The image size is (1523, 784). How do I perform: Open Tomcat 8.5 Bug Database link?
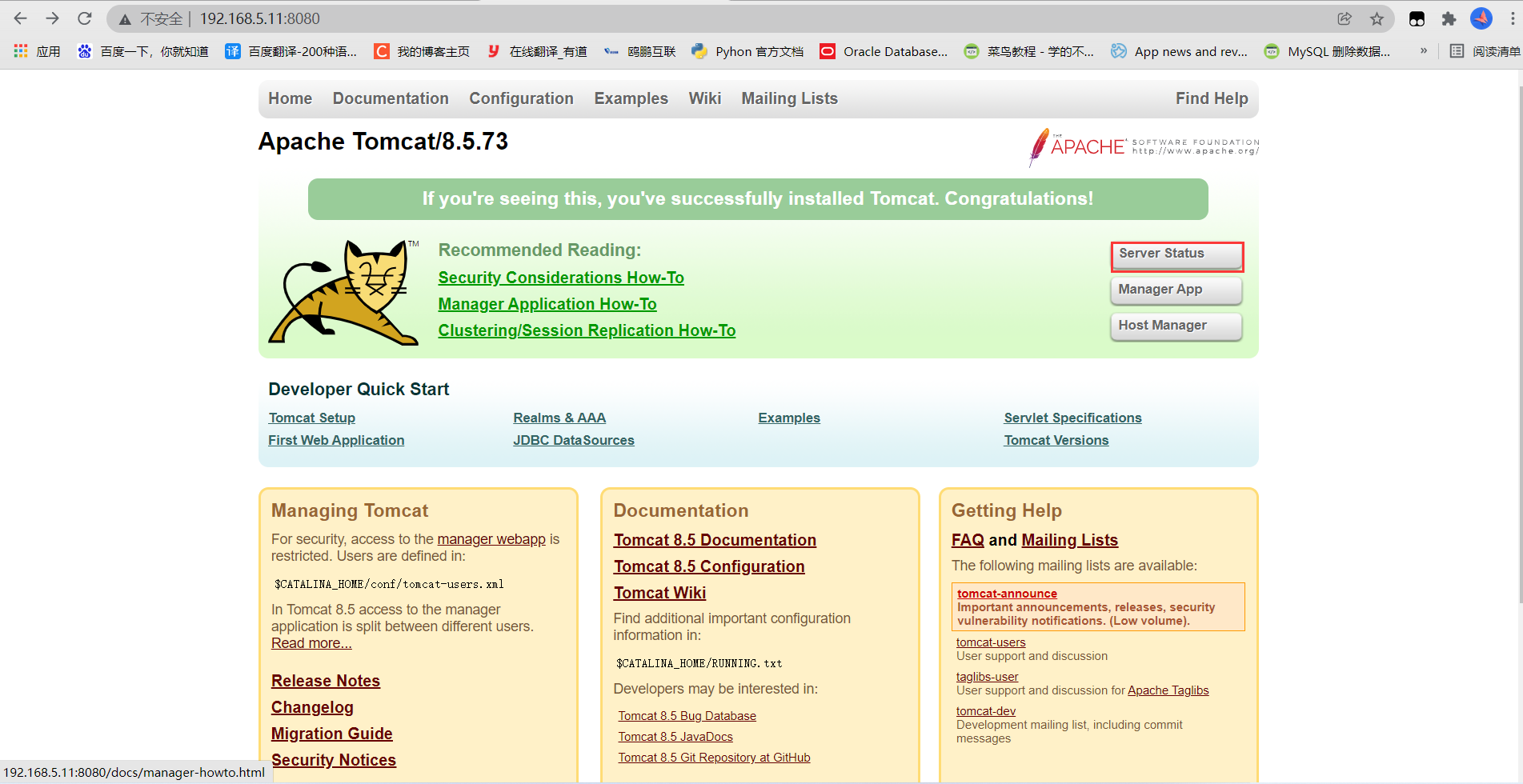687,716
